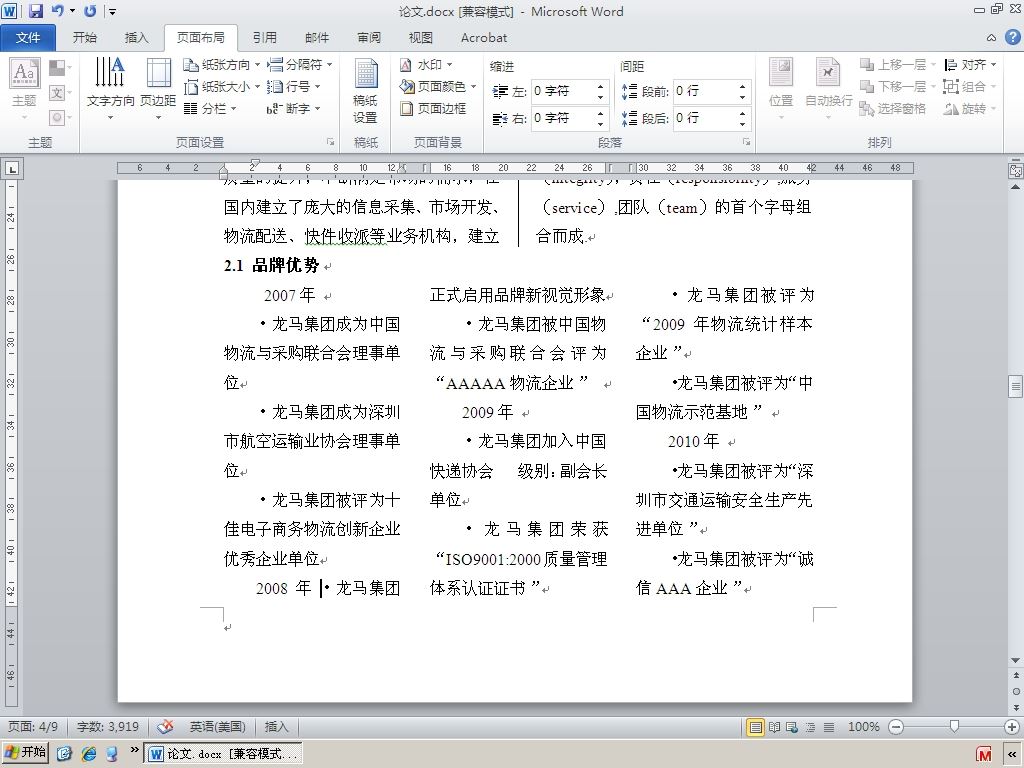Click the zoom slider handle
This screenshot has height=768, width=1024.
pos(954,726)
